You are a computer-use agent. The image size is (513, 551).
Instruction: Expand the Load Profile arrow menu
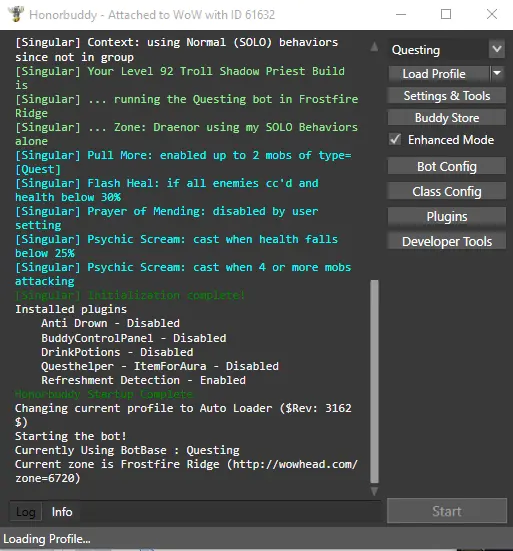coord(497,74)
